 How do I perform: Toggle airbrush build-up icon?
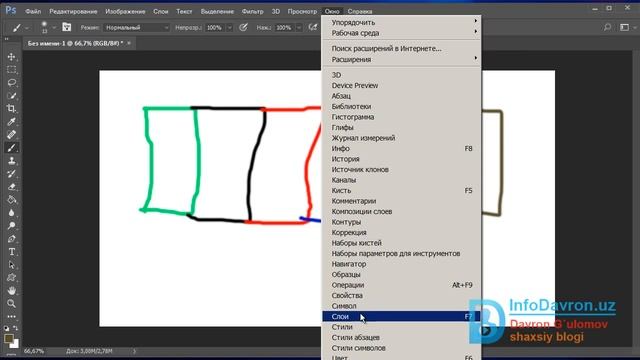click(313, 27)
